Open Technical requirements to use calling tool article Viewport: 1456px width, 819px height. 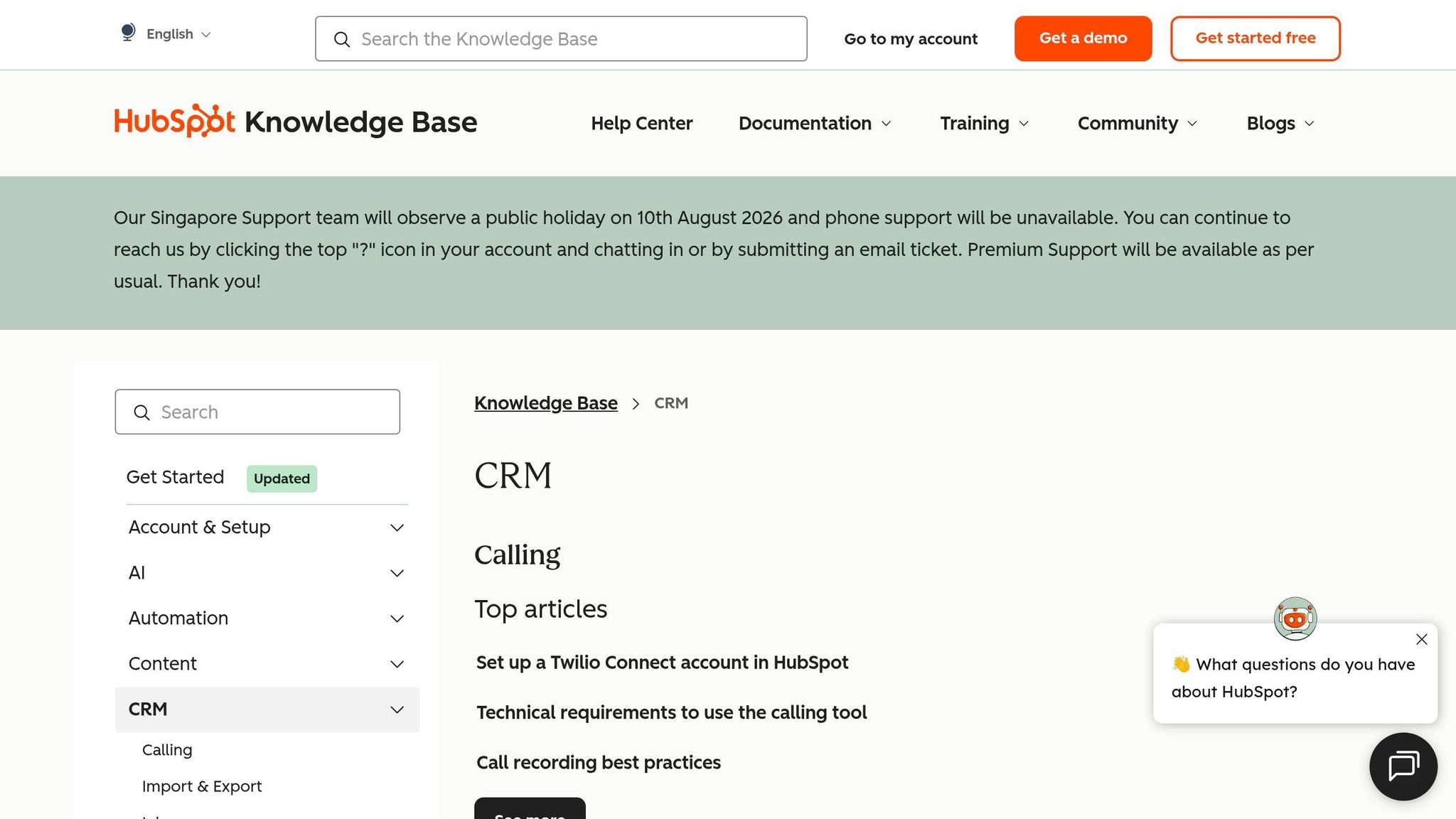tap(671, 712)
